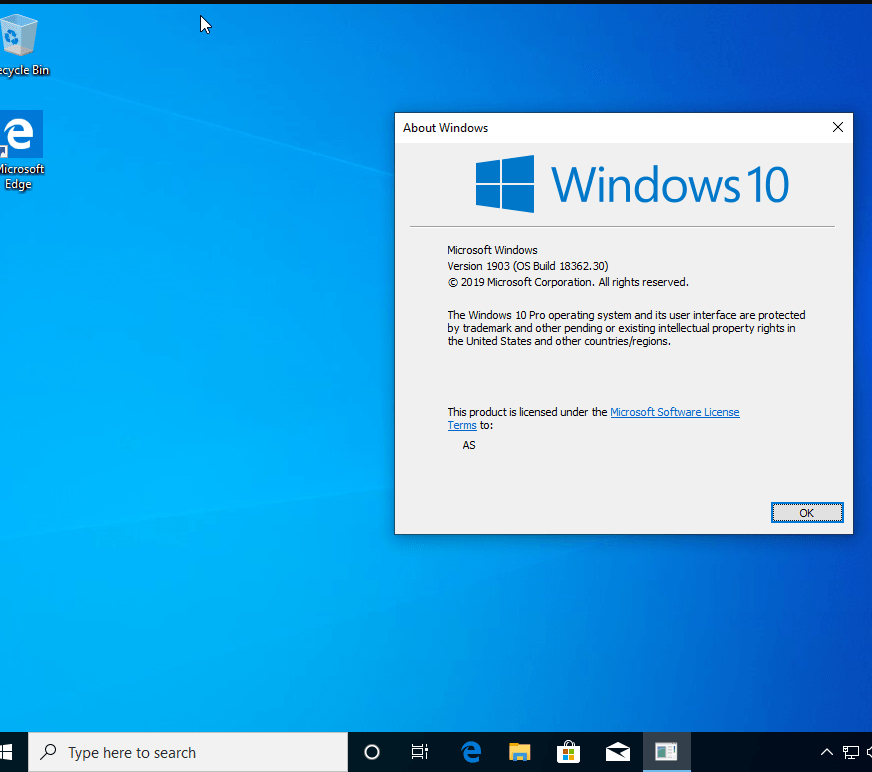Launch Microsoft Edge from the taskbar
The width and height of the screenshot is (872, 772).
point(471,752)
